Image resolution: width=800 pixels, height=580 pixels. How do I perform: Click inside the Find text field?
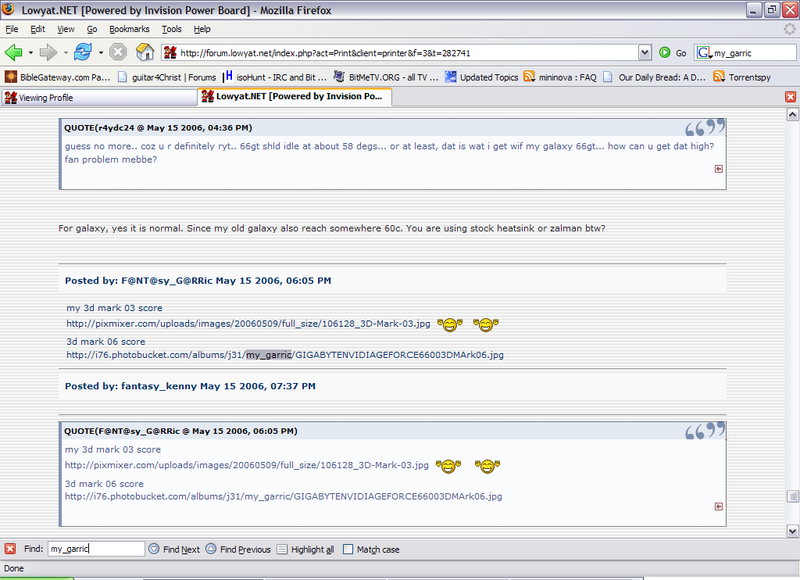95,549
